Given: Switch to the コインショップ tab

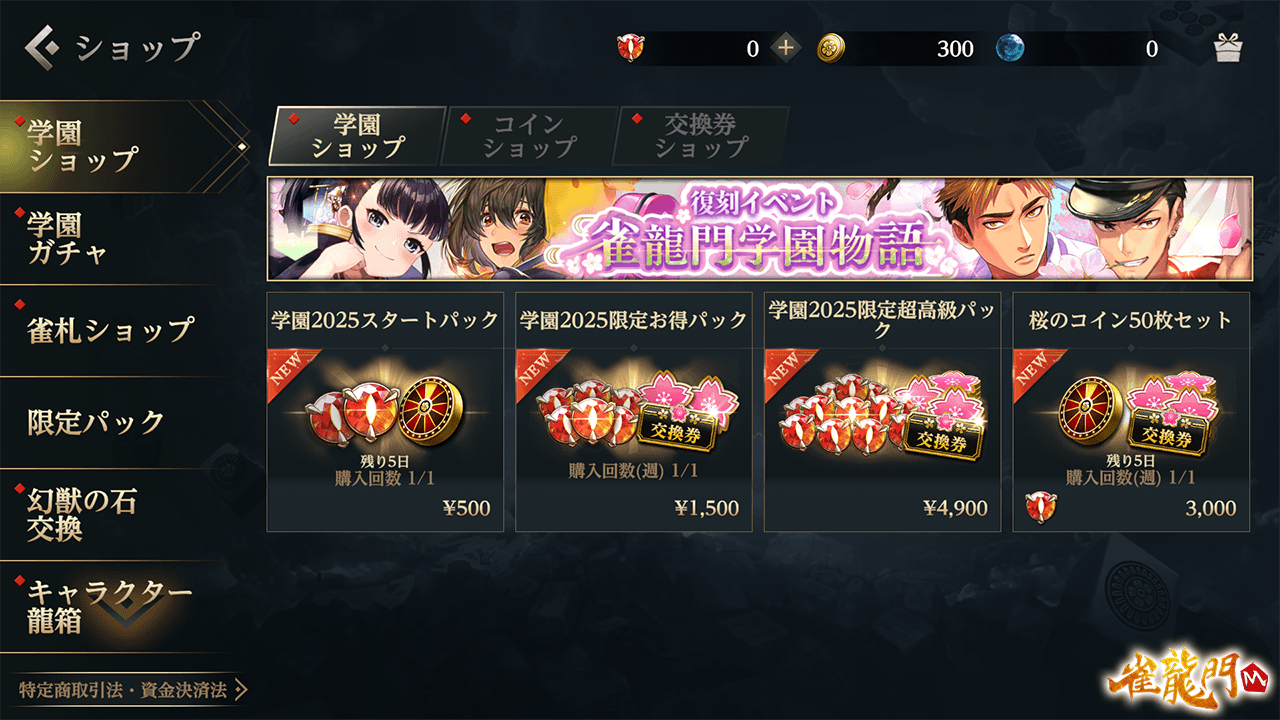Looking at the screenshot, I should (529, 136).
